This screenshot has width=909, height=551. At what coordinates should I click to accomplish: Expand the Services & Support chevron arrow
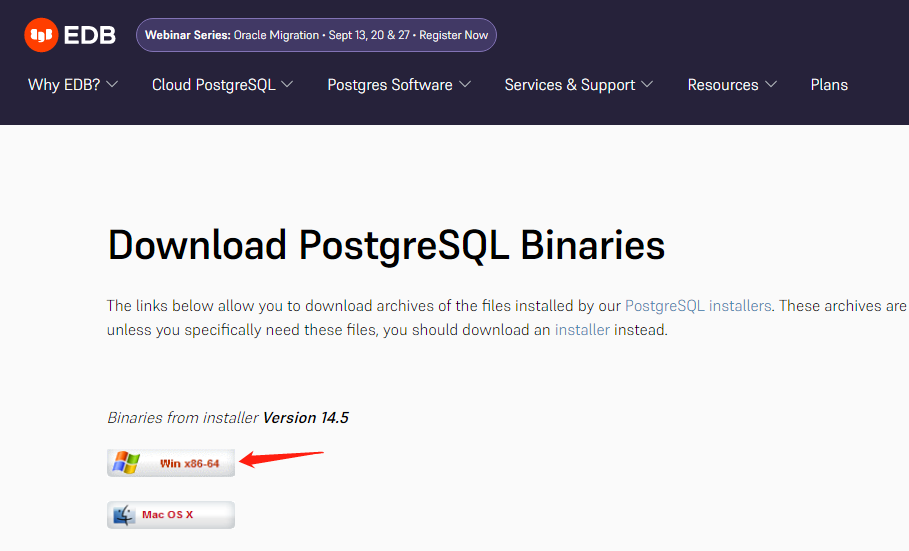[x=647, y=85]
